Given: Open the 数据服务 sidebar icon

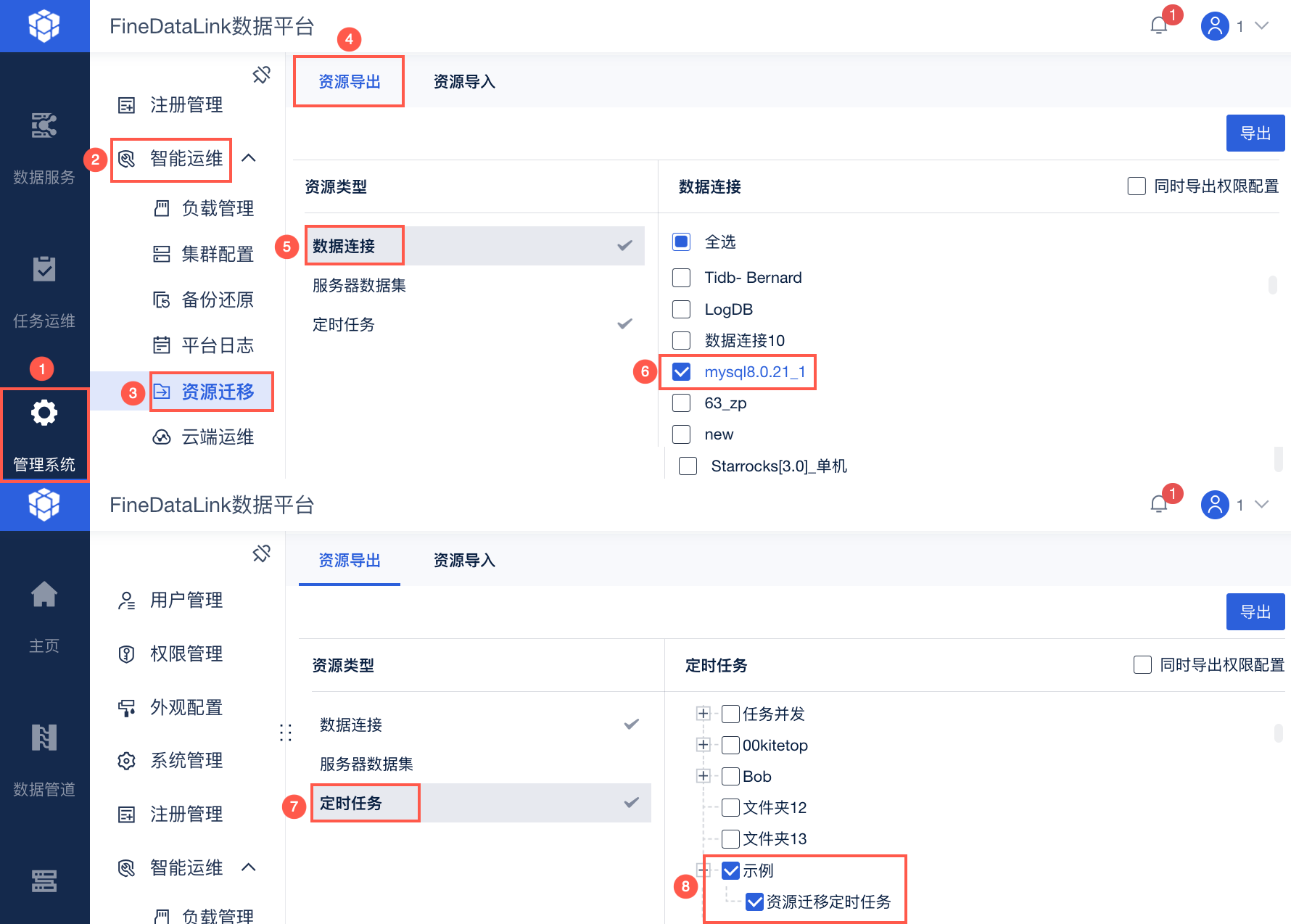Looking at the screenshot, I should point(44,125).
